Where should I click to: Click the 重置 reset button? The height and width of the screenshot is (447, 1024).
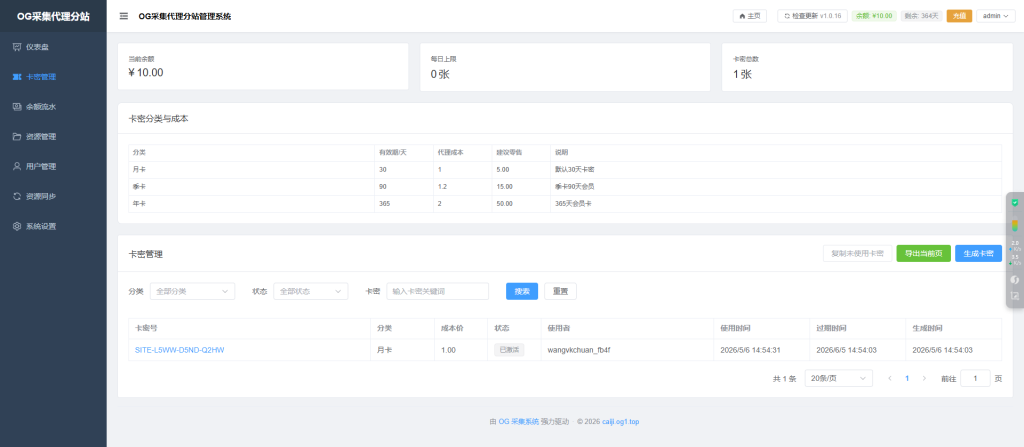(x=560, y=291)
